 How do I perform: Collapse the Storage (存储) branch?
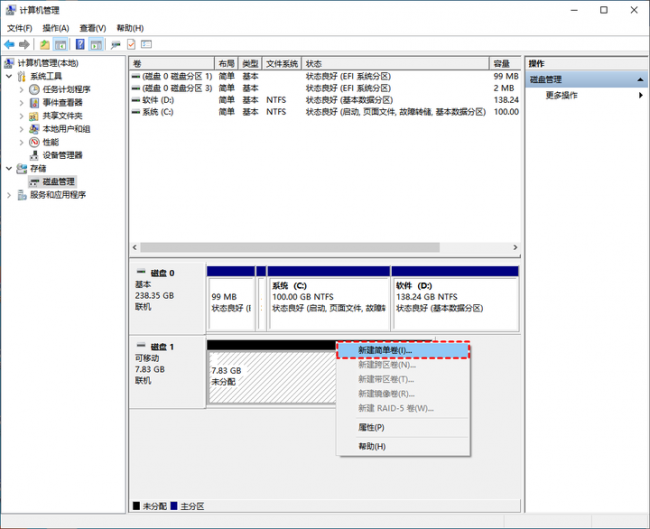9,168
